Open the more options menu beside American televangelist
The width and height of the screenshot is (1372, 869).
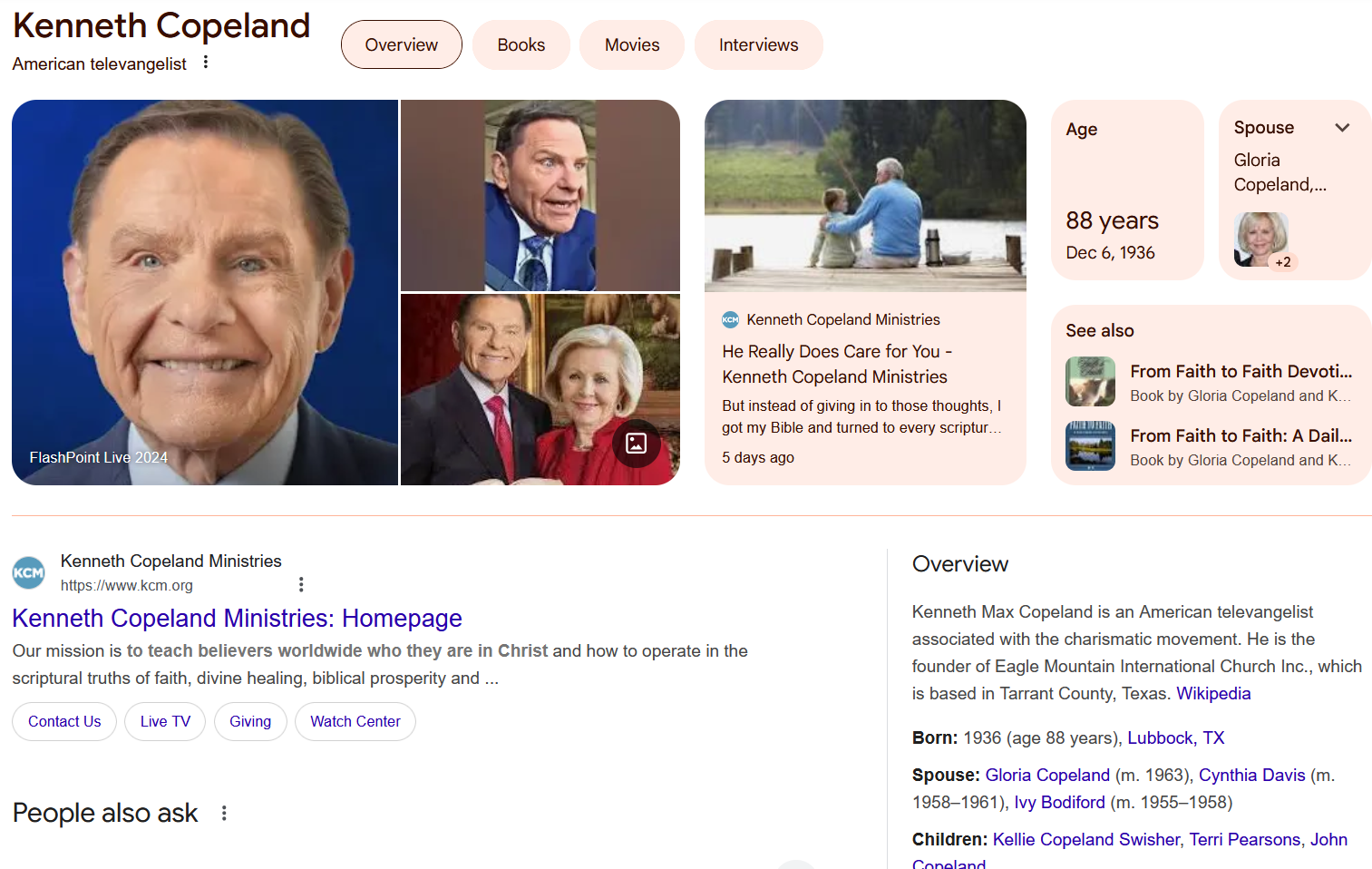(206, 63)
